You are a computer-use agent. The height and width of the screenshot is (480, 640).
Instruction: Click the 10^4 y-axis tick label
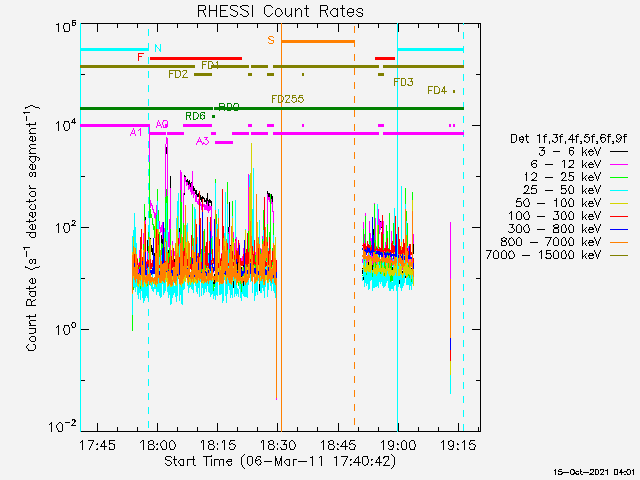(x=66, y=124)
